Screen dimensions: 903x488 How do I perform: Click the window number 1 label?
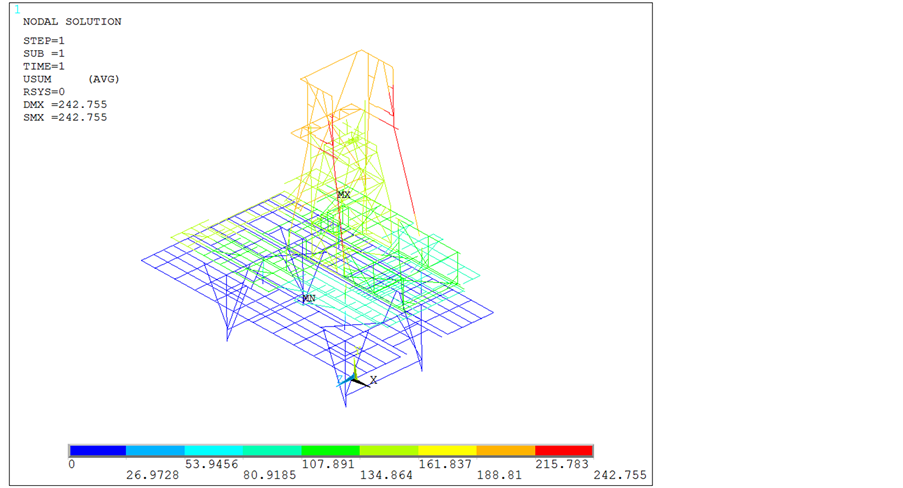pyautogui.click(x=16, y=9)
